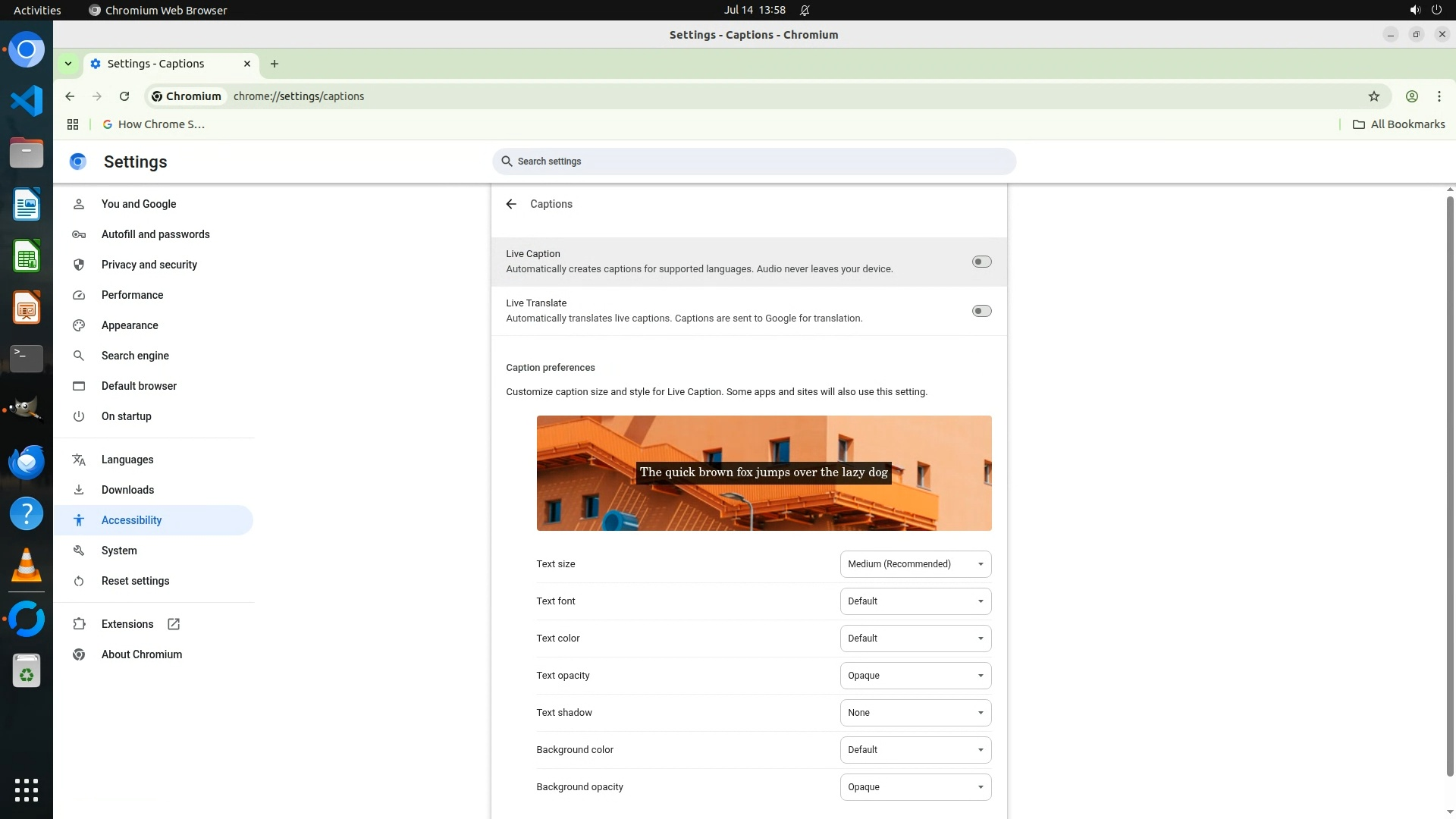Turn on the Live Translate toggle

pos(981,311)
